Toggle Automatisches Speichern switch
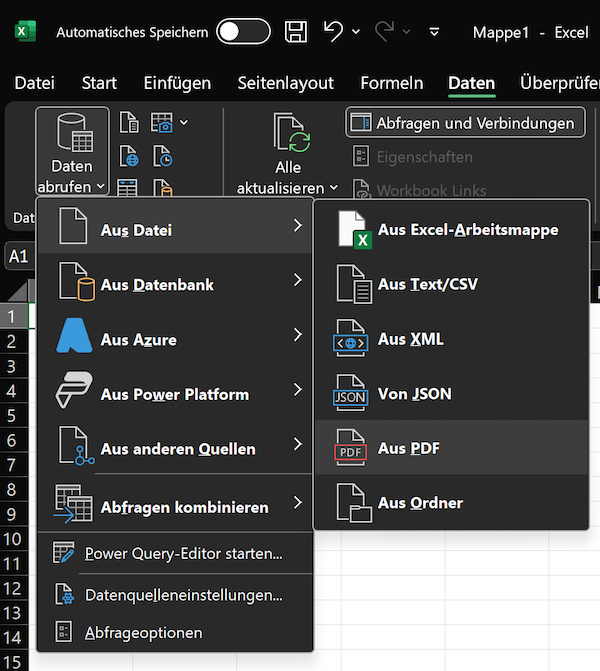Image resolution: width=600 pixels, height=671 pixels. (x=243, y=32)
